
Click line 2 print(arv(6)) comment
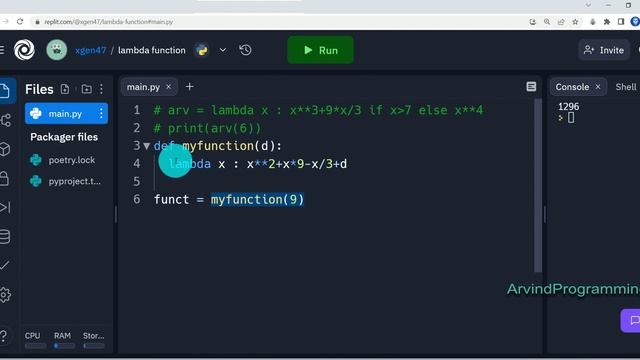(207, 128)
